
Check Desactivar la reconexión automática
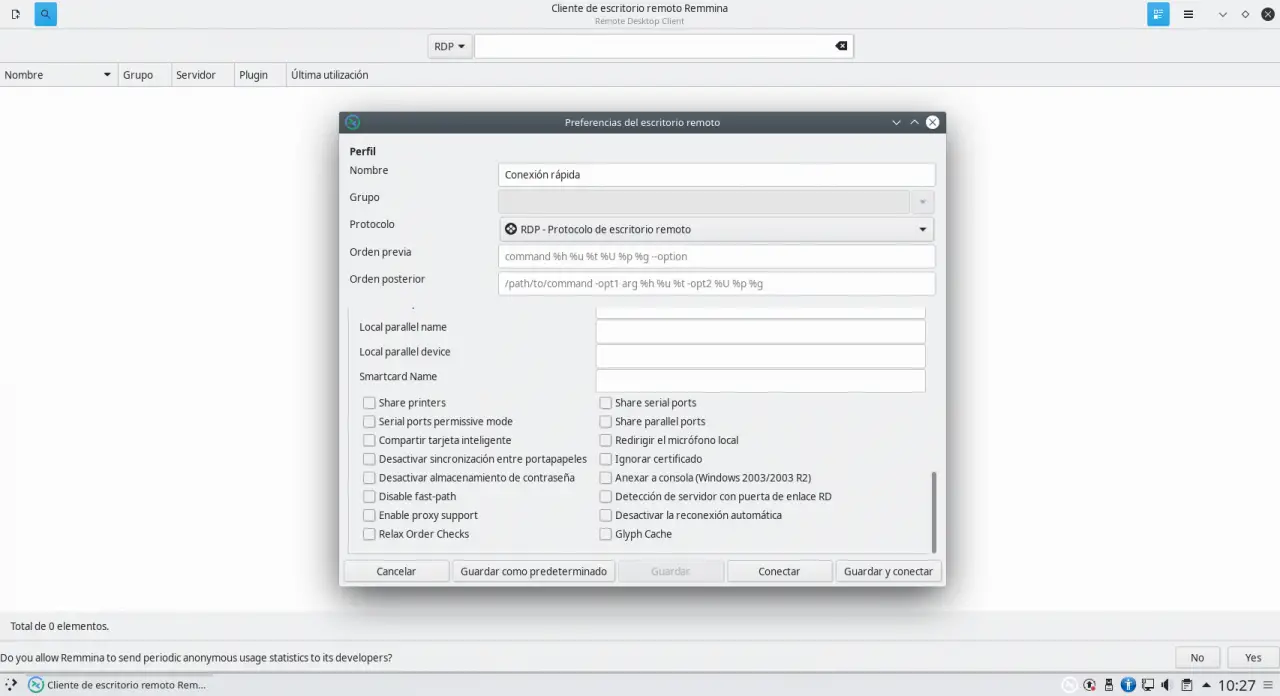[605, 515]
